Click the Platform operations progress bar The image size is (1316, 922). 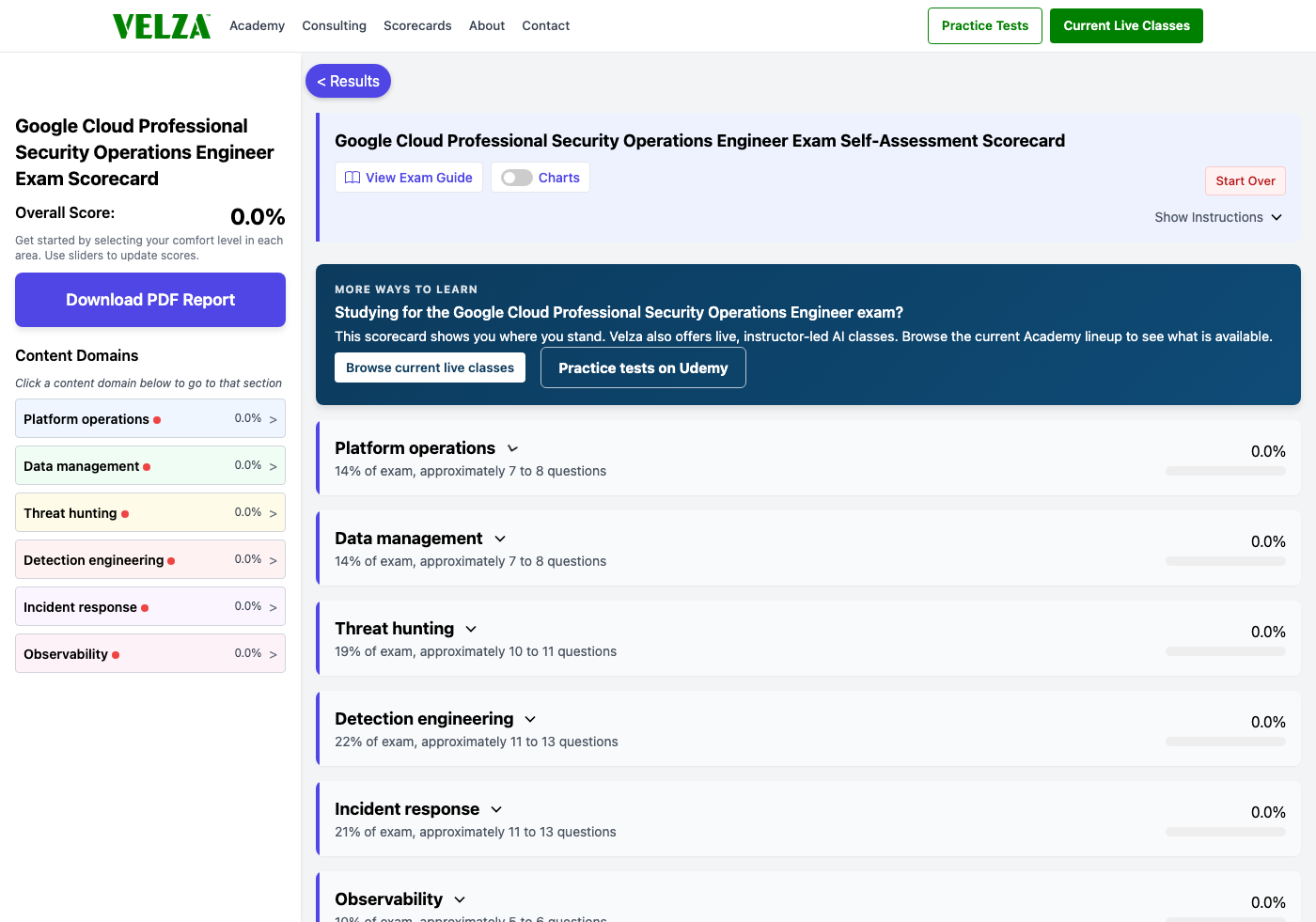coord(1226,471)
